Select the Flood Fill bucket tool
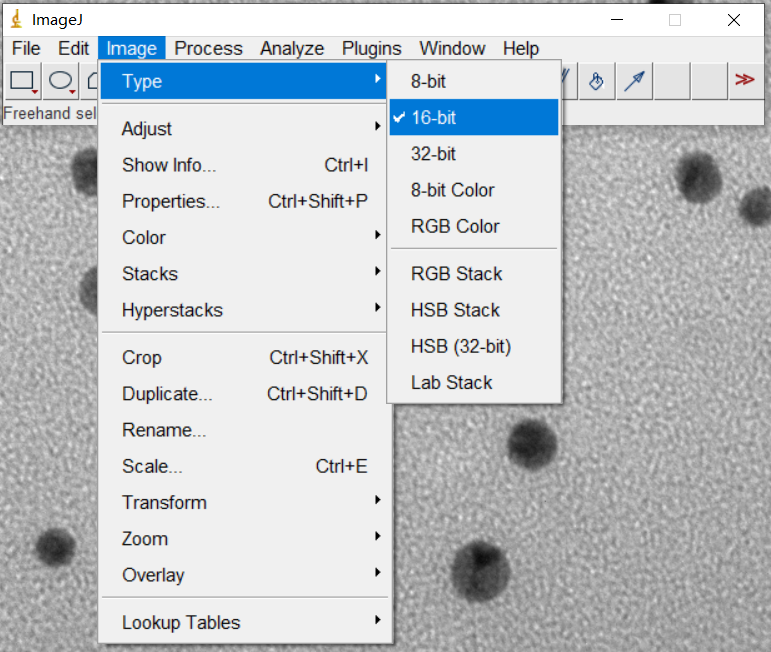771x652 pixels. [x=596, y=81]
